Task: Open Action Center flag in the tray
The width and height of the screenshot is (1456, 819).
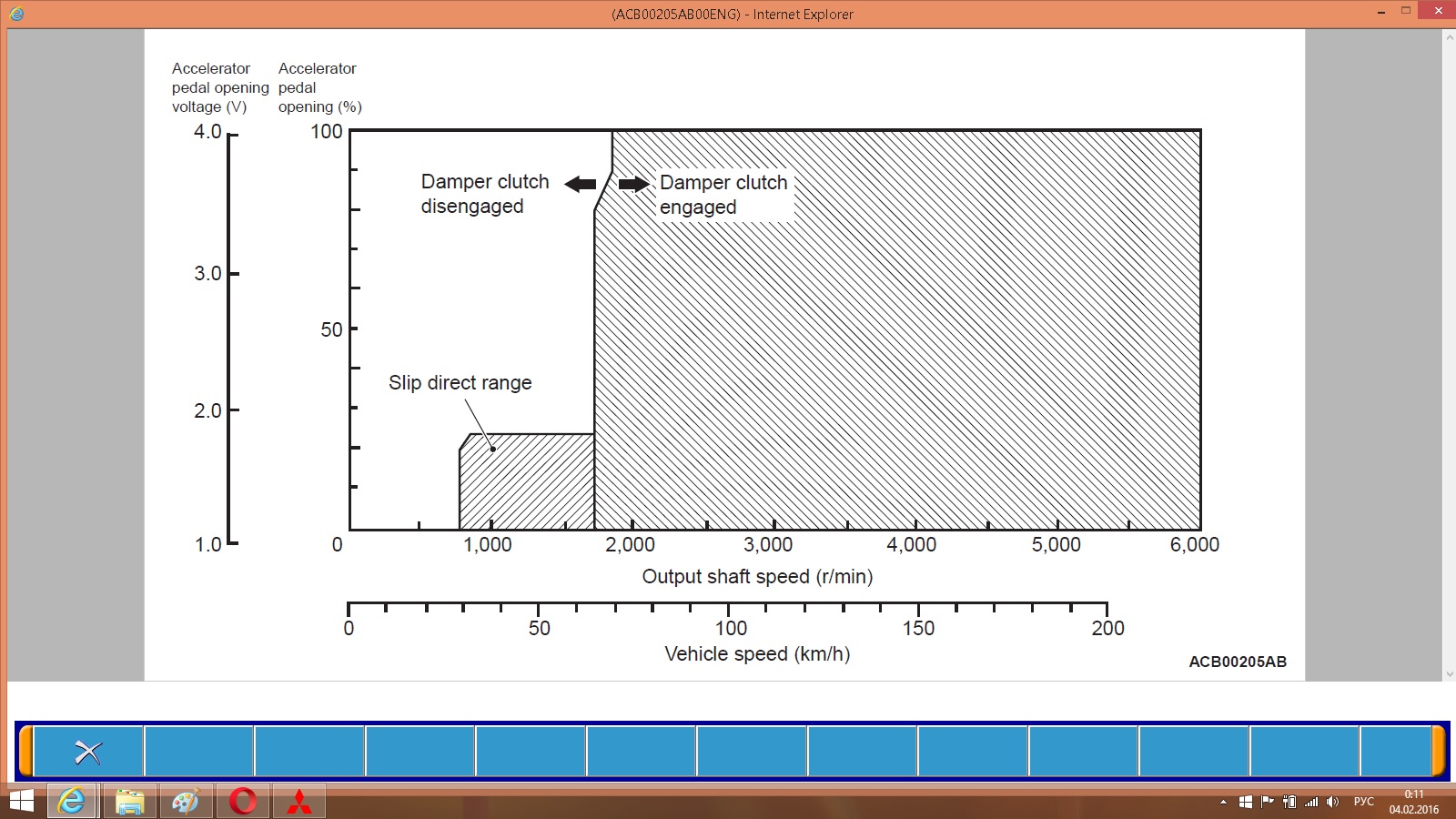Action: click(1267, 802)
